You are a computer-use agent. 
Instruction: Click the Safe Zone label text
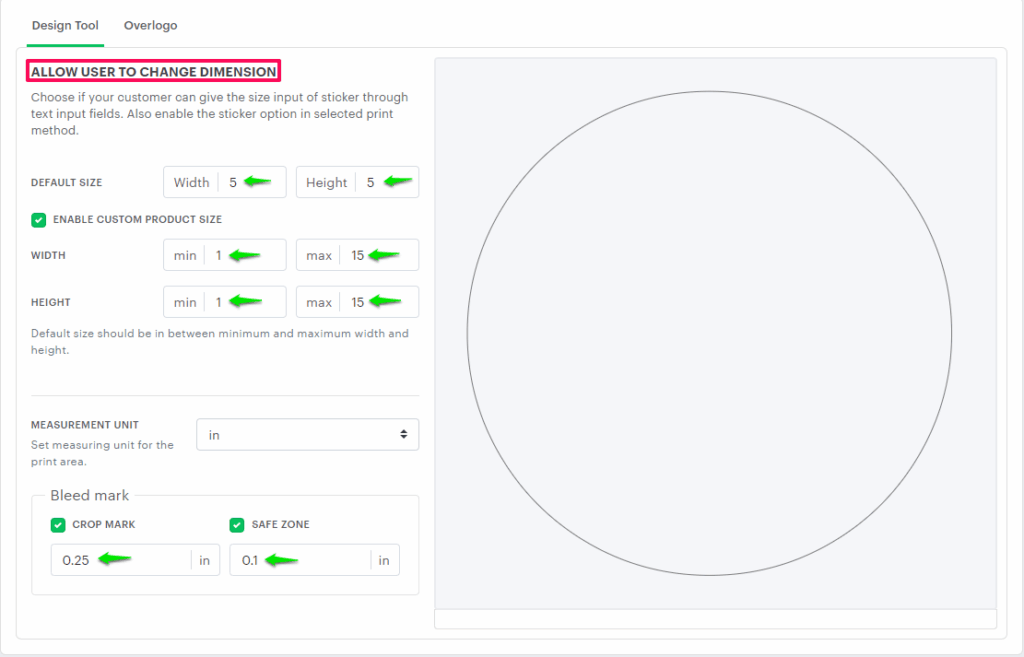pos(280,524)
